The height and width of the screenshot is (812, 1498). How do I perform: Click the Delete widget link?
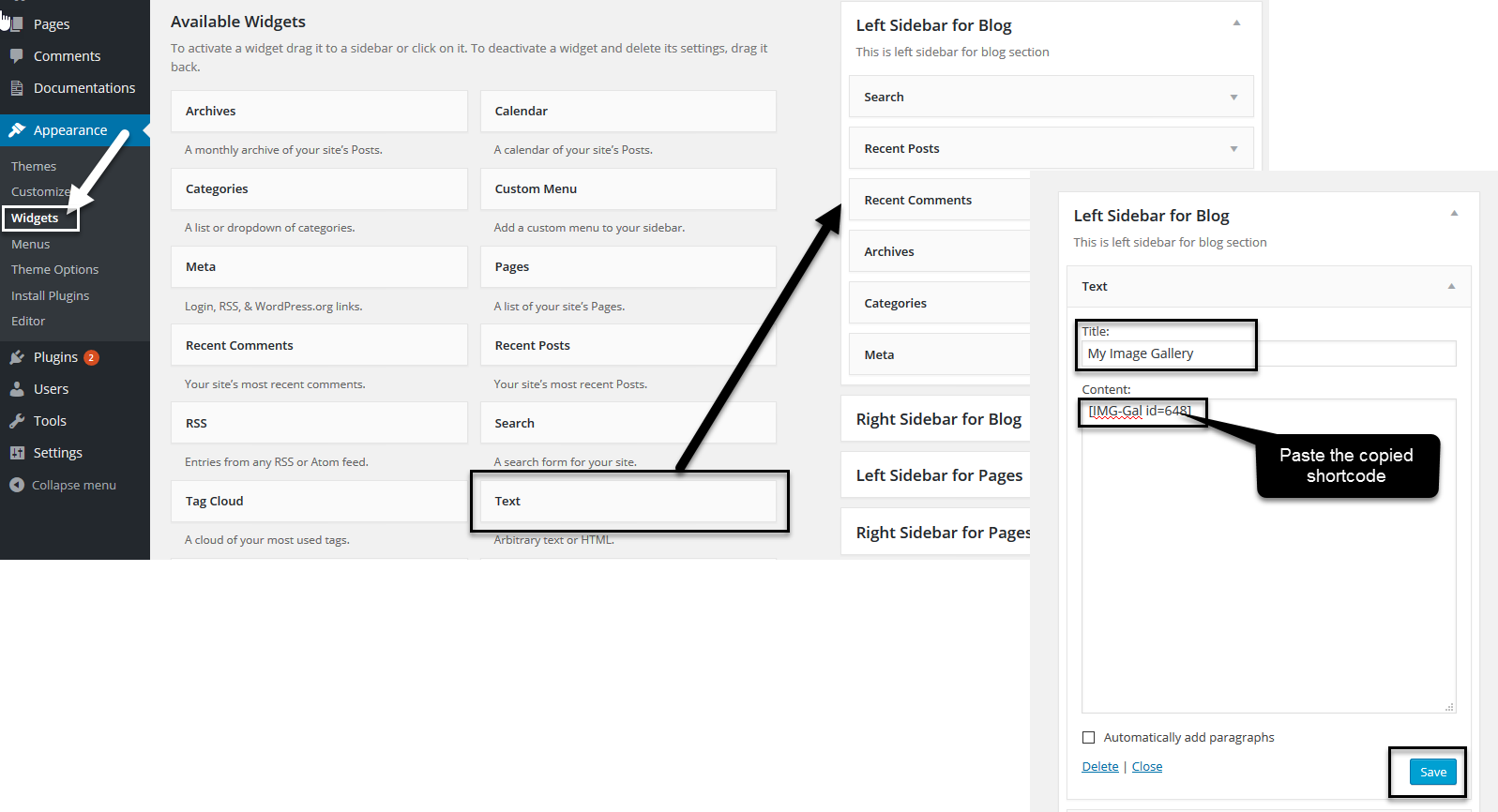[1099, 767]
